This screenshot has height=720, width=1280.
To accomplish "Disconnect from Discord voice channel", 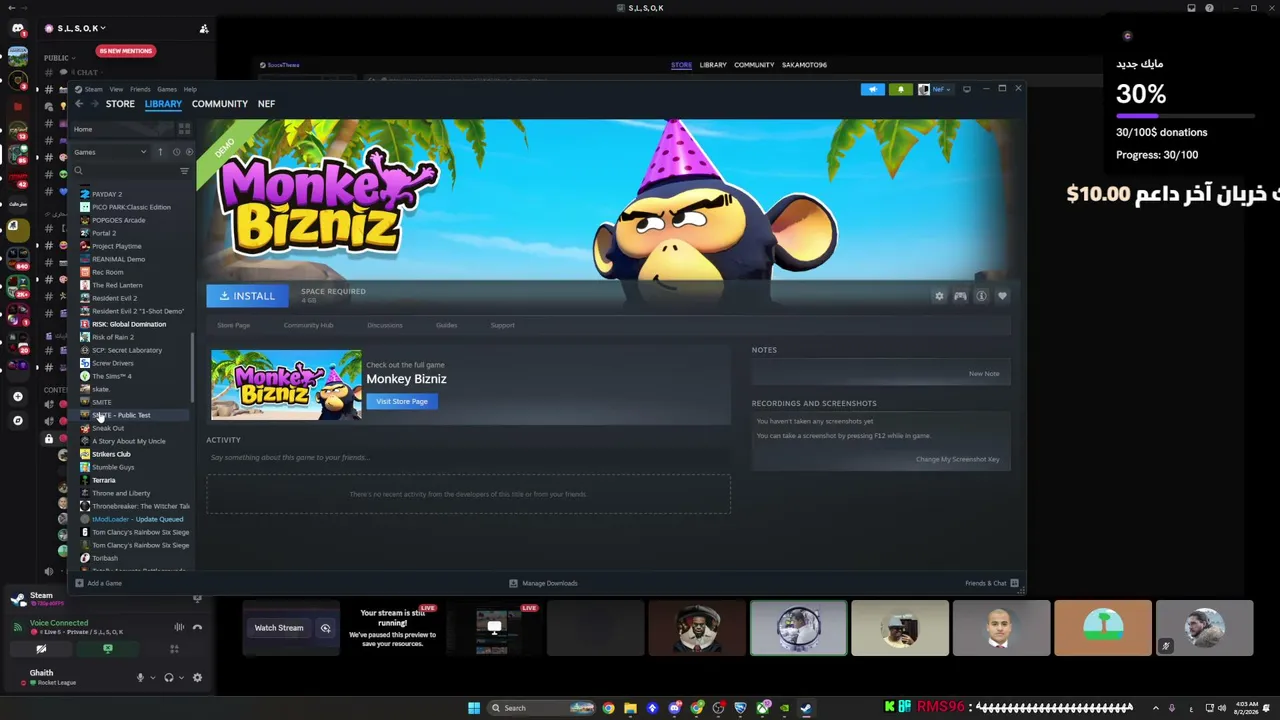I will [x=197, y=627].
